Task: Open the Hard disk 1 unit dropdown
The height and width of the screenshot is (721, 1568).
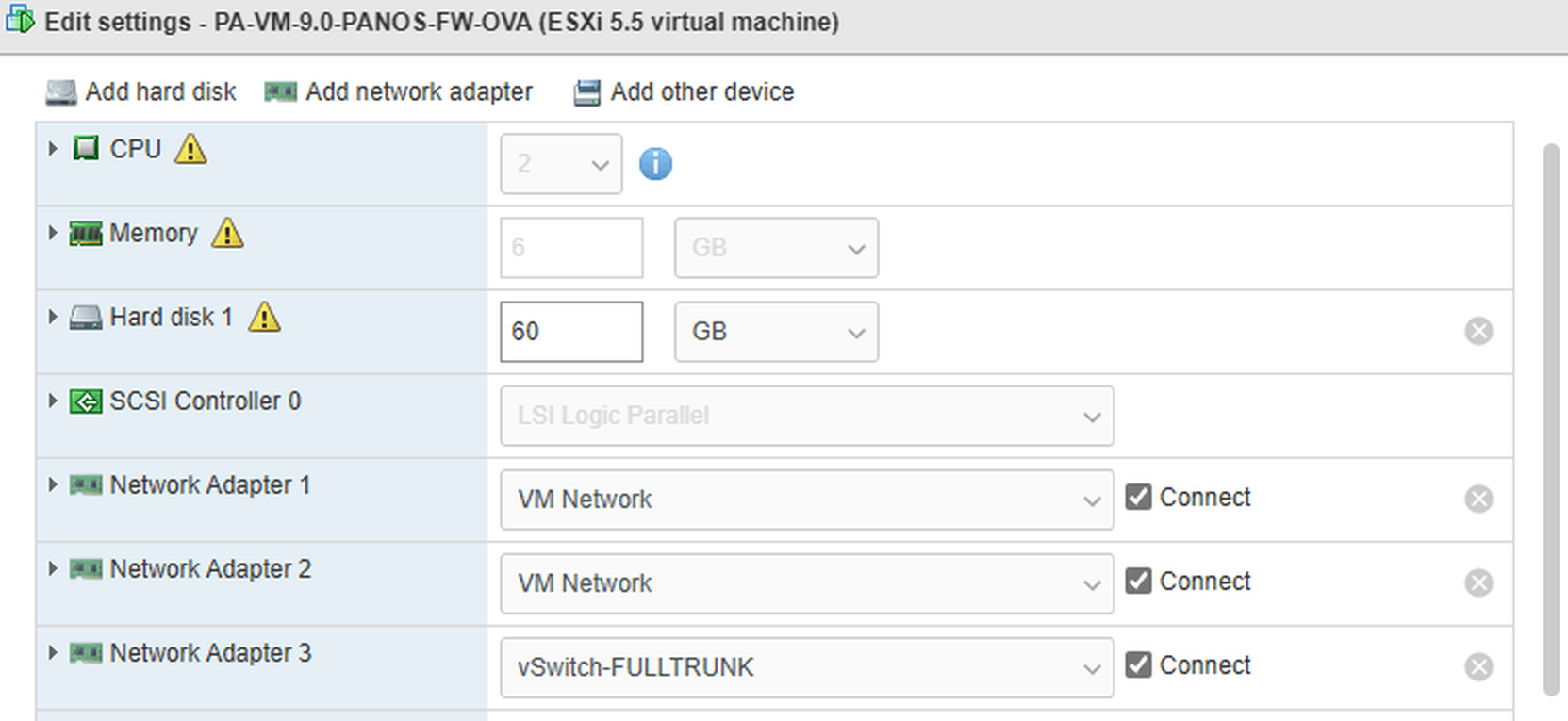Action: [x=776, y=332]
